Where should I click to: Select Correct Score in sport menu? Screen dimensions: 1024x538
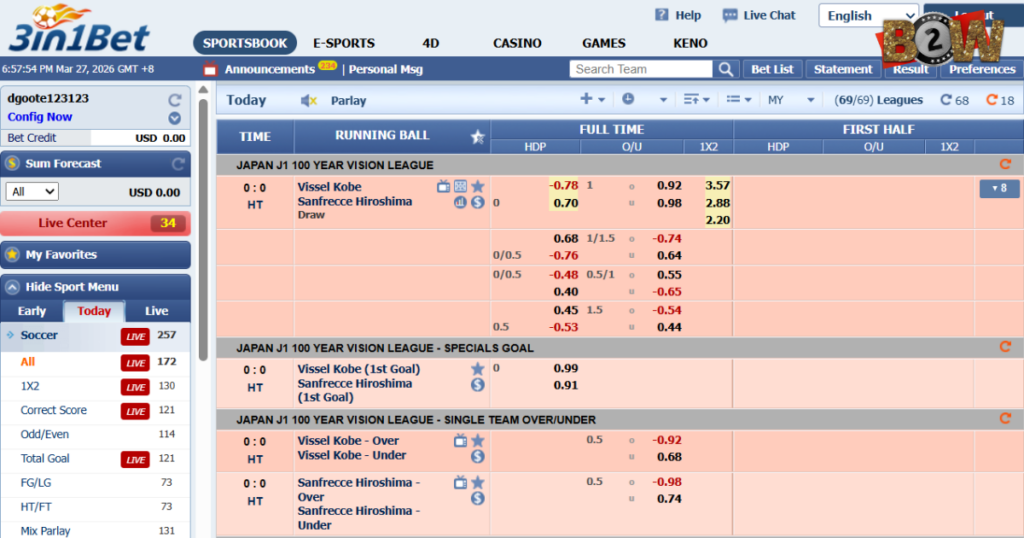54,410
